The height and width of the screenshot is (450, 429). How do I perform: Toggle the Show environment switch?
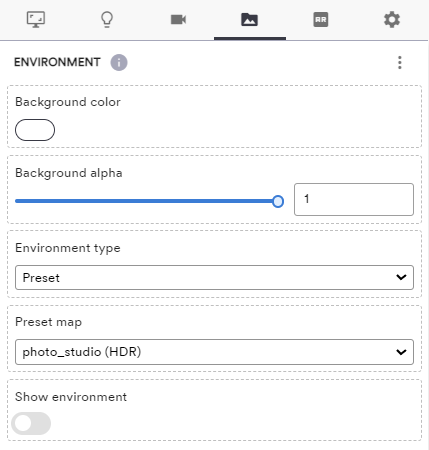click(x=31, y=423)
